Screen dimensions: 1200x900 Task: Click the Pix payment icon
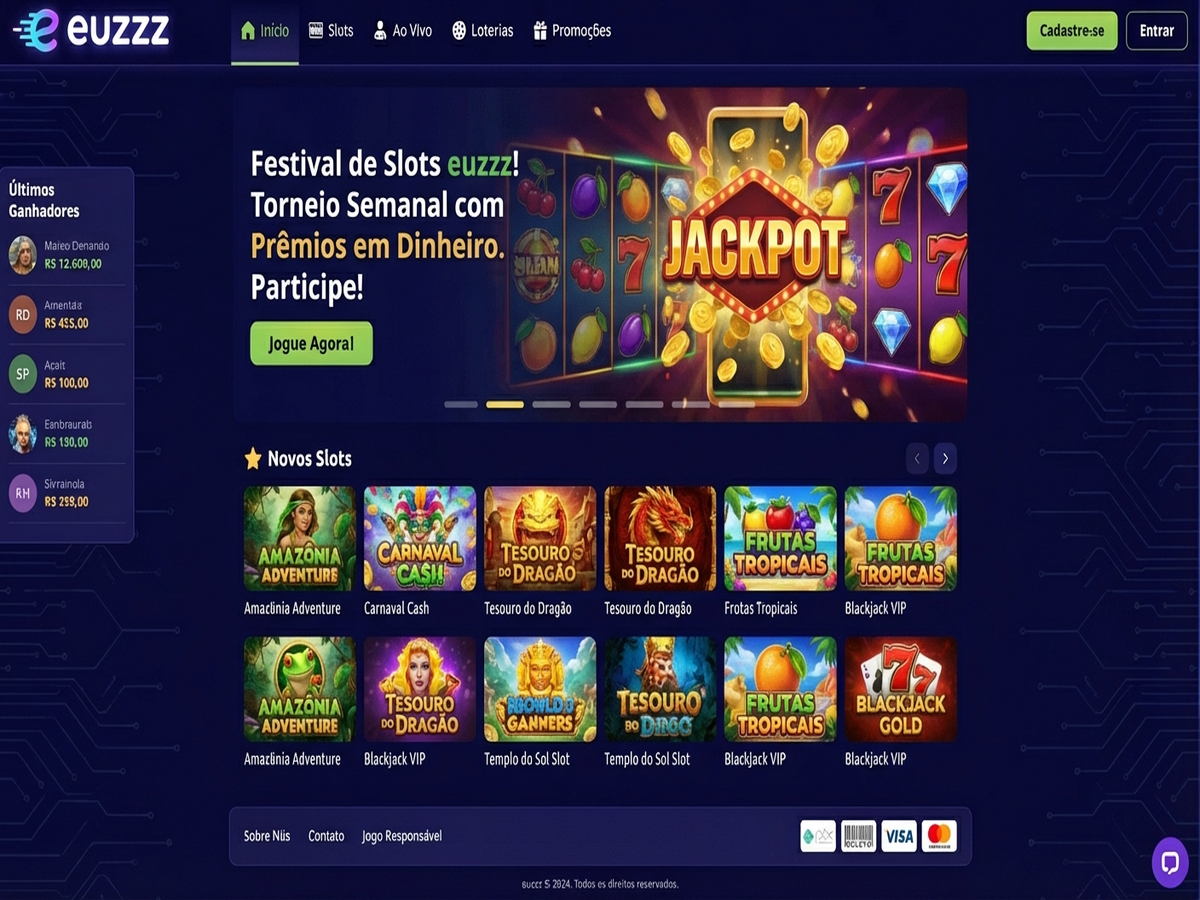818,836
